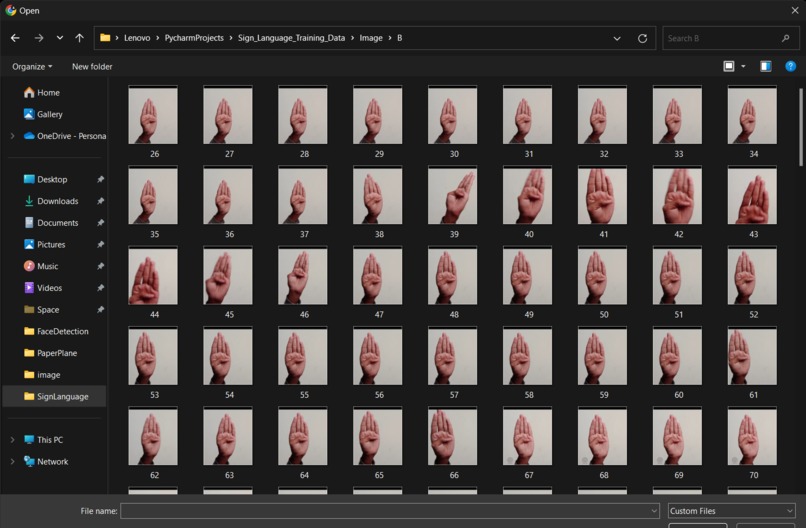Close the Open dialog
The image size is (806, 528).
[x=794, y=10]
